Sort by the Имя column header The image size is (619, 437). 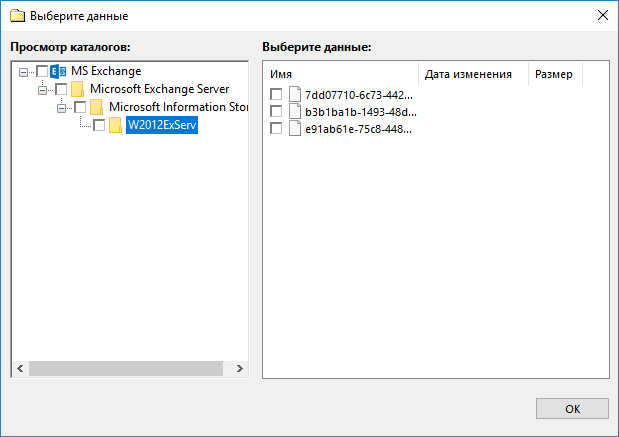coord(340,74)
